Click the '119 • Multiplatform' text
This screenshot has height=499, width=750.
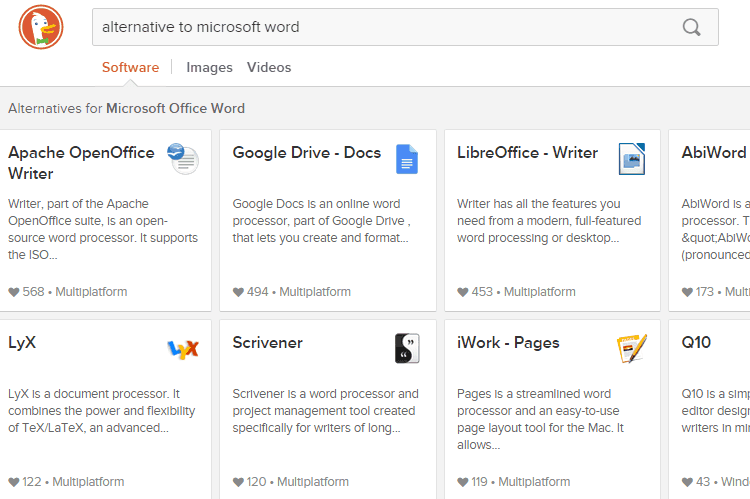(520, 482)
